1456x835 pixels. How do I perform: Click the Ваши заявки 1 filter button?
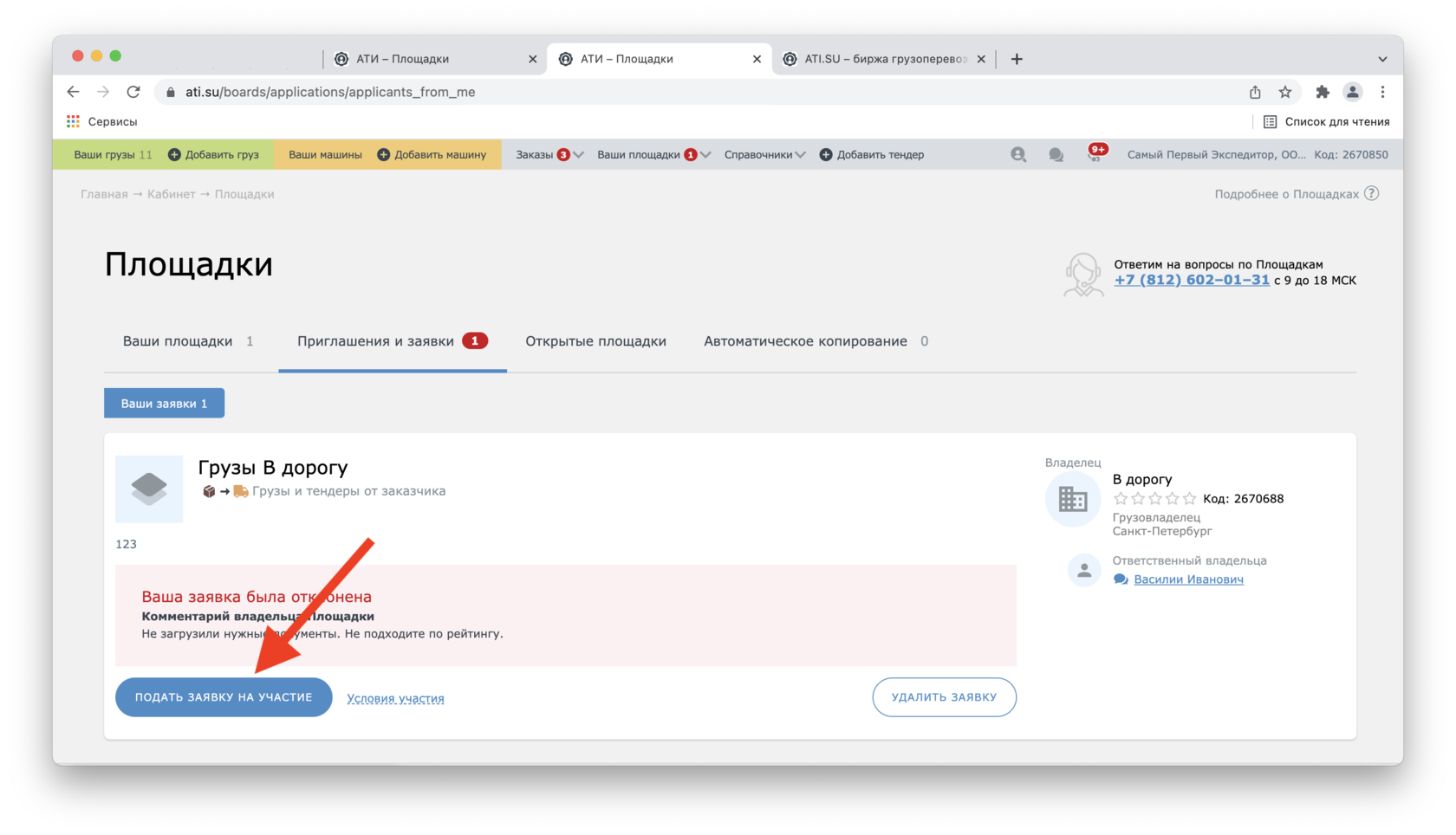[x=164, y=403]
